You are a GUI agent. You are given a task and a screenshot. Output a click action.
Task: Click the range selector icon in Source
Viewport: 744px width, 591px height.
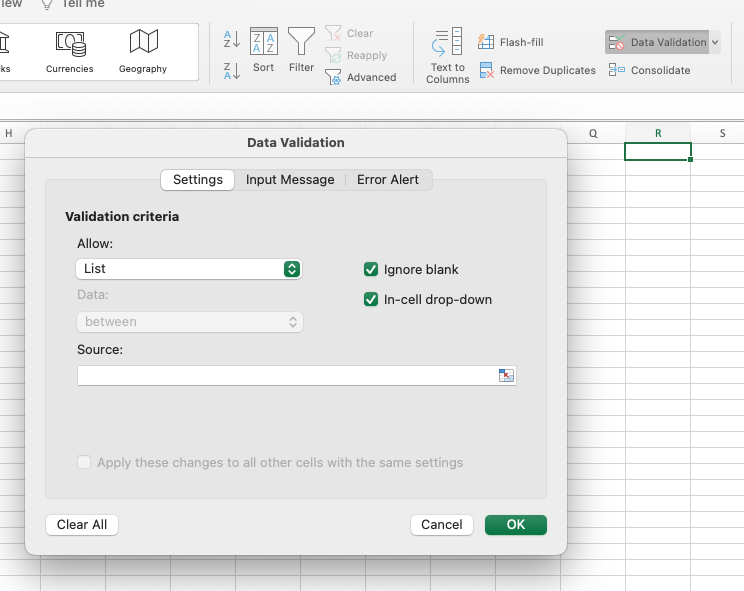tap(506, 375)
